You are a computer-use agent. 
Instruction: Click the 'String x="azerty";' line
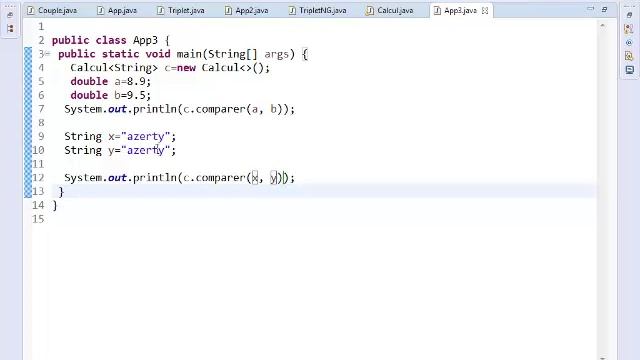120,137
